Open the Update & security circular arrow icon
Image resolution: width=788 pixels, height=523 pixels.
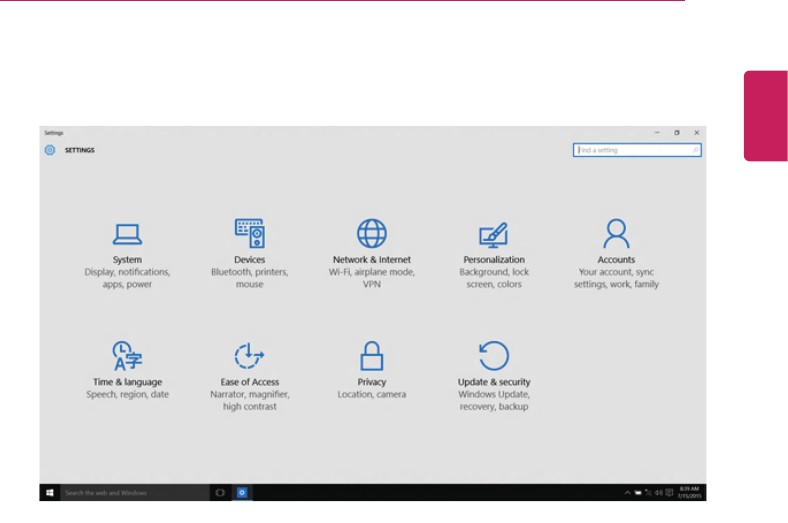(x=494, y=356)
